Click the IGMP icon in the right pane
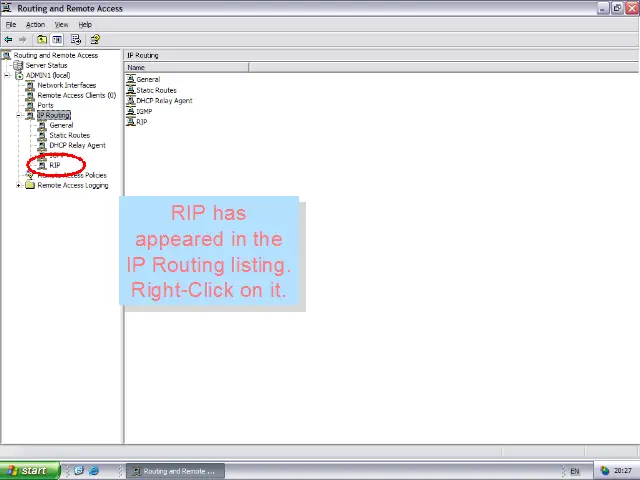640x480 pixels. [131, 111]
